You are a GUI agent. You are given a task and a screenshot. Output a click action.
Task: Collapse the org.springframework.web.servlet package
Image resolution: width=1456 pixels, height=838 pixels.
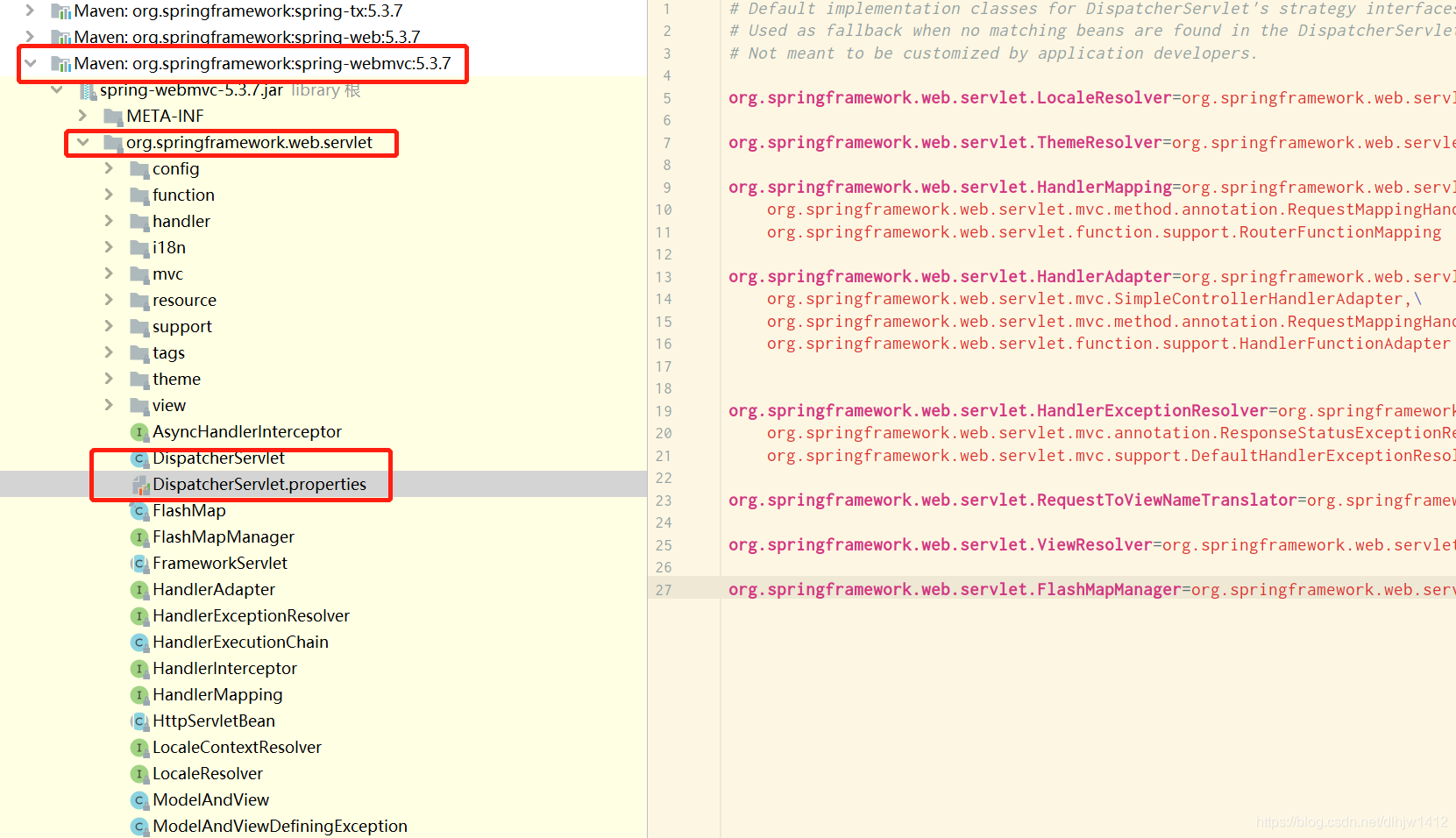tap(82, 142)
